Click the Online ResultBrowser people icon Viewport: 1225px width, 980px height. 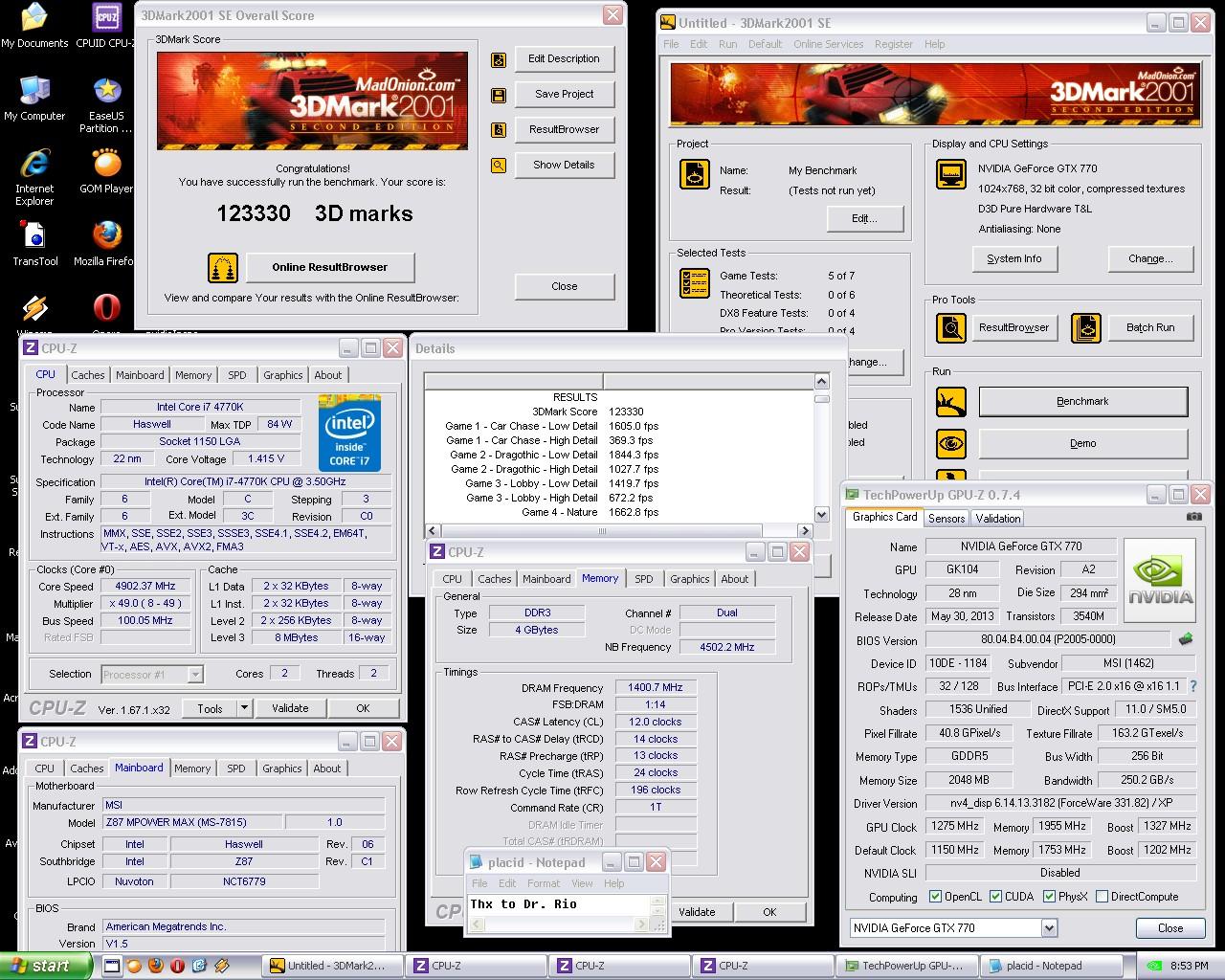(x=223, y=267)
